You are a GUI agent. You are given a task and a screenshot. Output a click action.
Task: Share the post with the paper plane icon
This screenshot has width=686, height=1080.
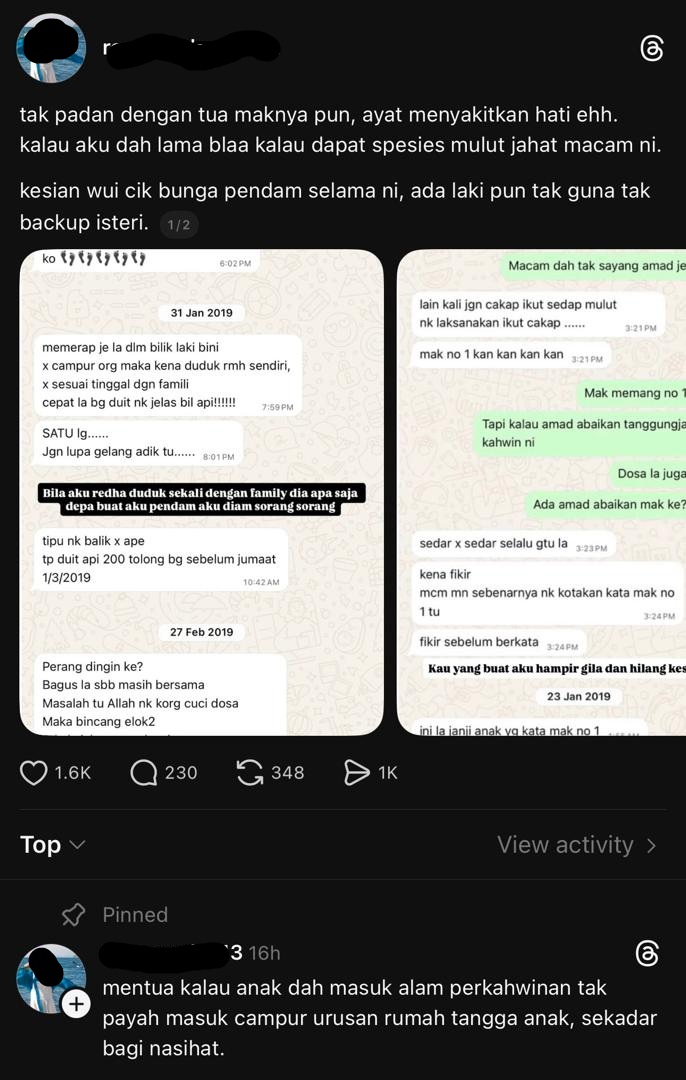[x=357, y=773]
